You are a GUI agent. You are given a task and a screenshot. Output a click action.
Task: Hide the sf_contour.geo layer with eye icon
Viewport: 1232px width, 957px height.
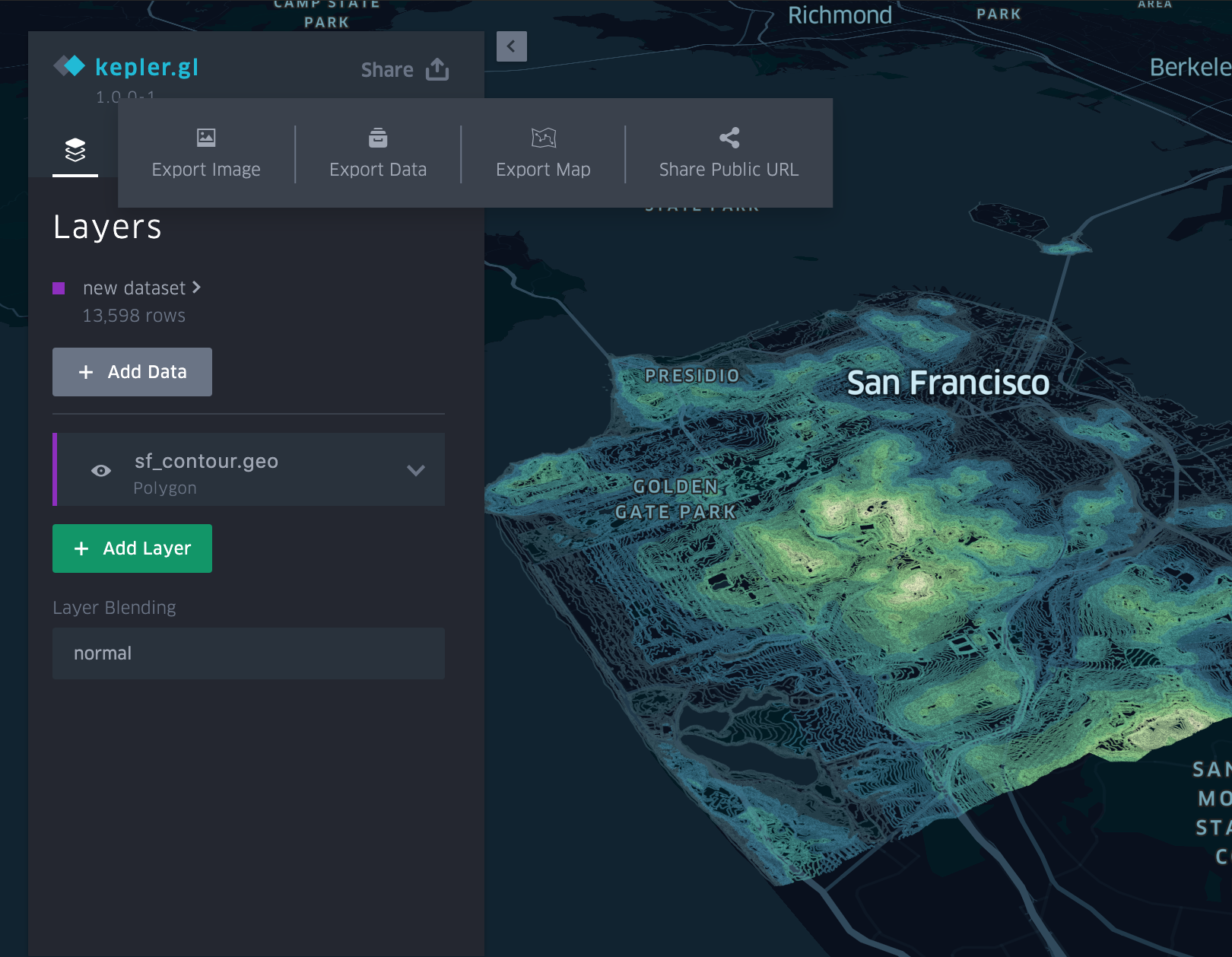(101, 471)
